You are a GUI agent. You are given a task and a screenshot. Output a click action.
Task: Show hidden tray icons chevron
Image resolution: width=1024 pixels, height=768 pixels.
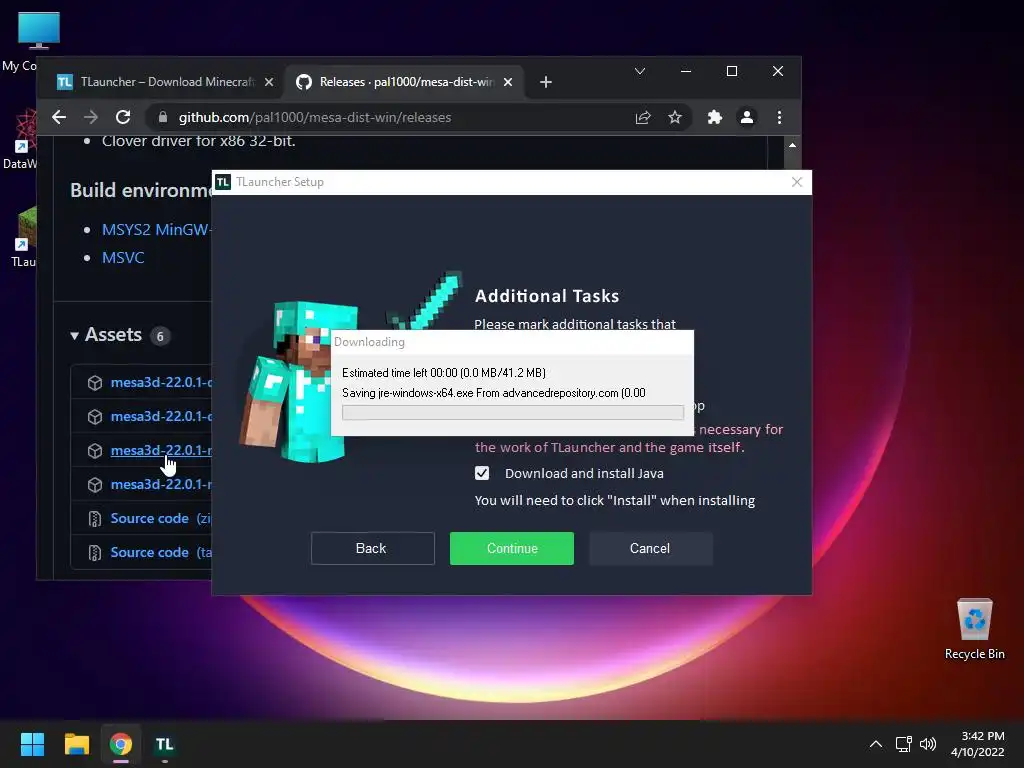[876, 744]
